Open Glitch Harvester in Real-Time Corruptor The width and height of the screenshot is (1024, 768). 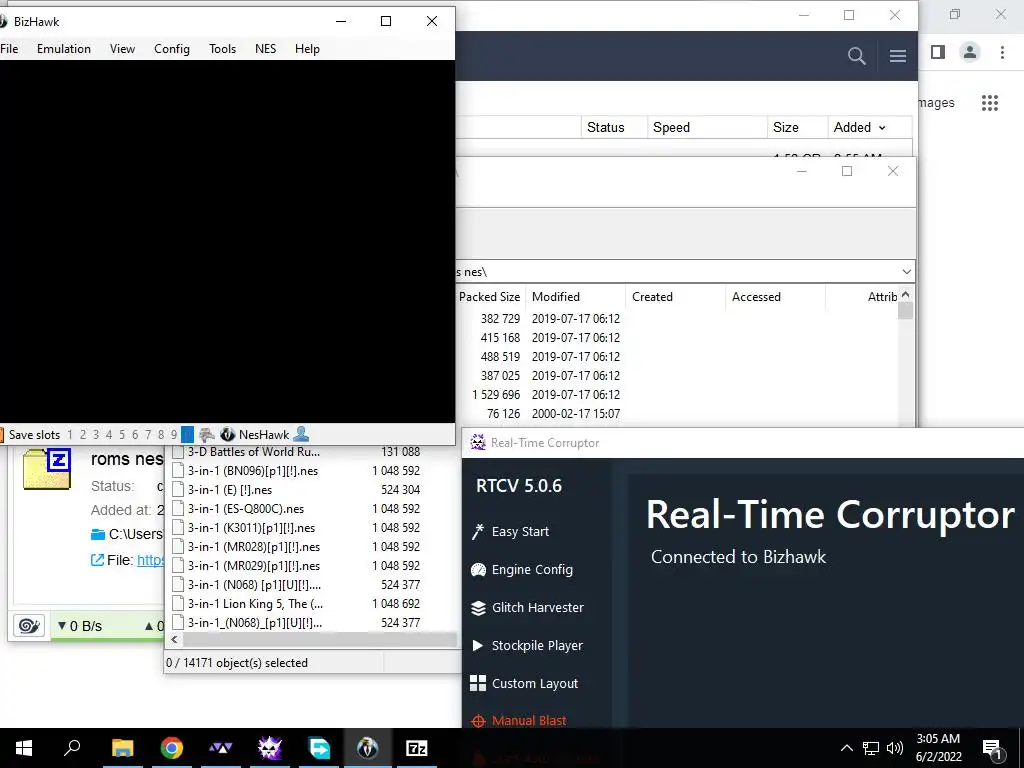click(527, 607)
